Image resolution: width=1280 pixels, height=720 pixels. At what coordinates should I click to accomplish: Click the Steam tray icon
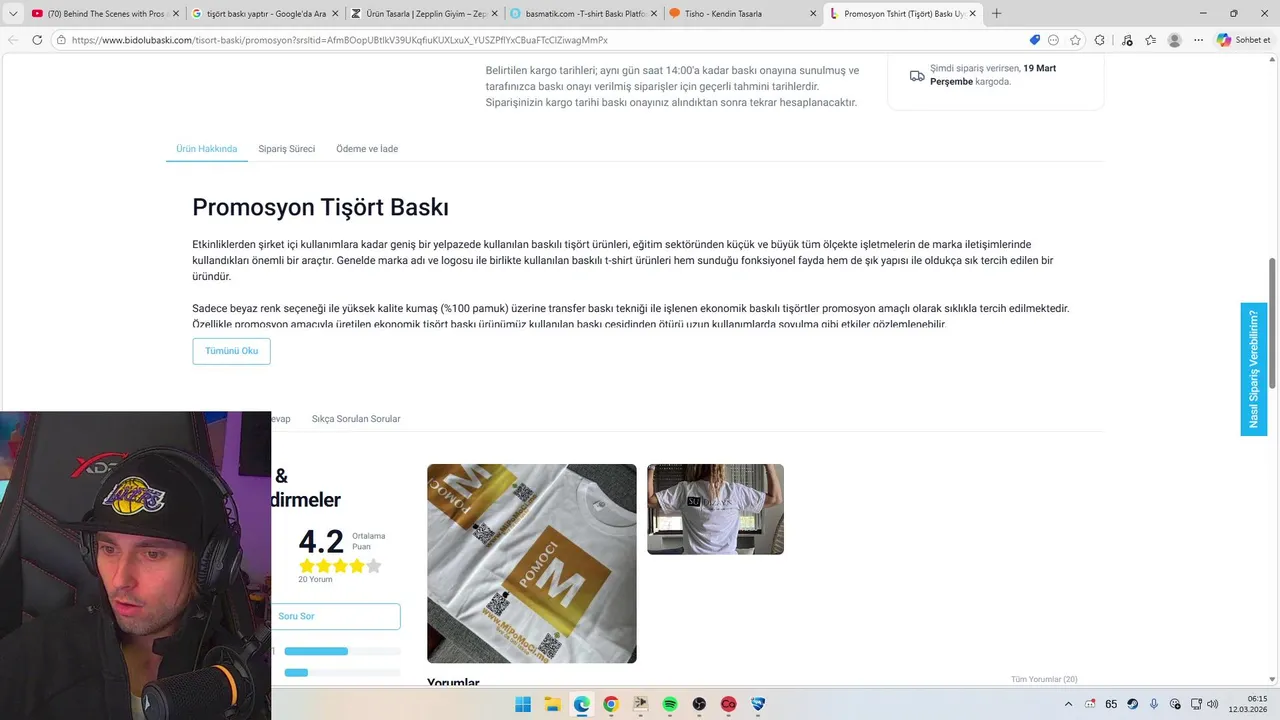pyautogui.click(x=1133, y=704)
